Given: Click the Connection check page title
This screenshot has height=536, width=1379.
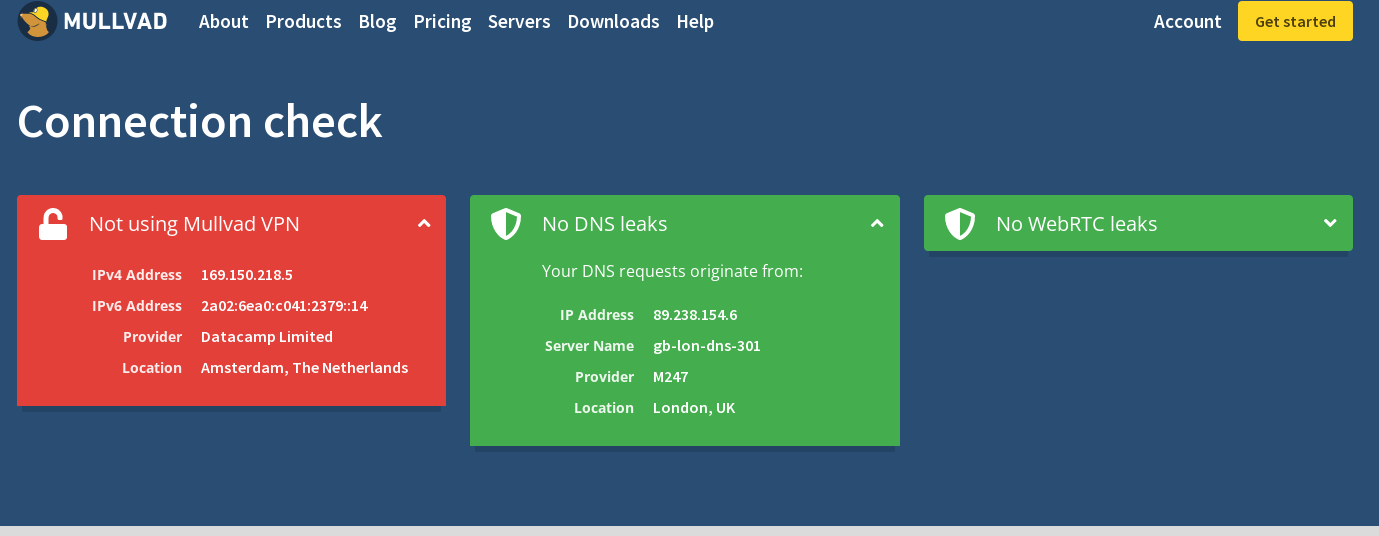Looking at the screenshot, I should tap(200, 121).
